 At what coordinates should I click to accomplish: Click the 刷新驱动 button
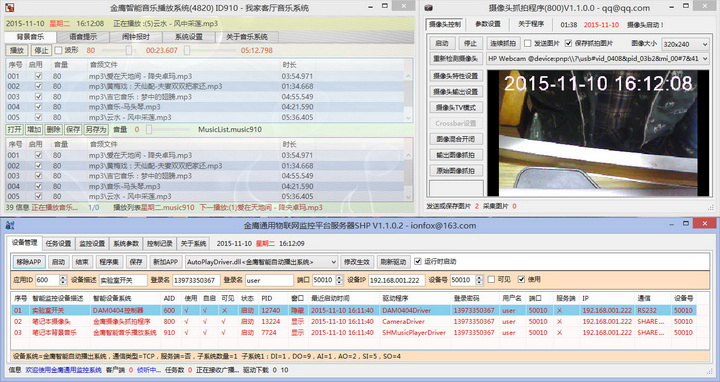(x=393, y=262)
